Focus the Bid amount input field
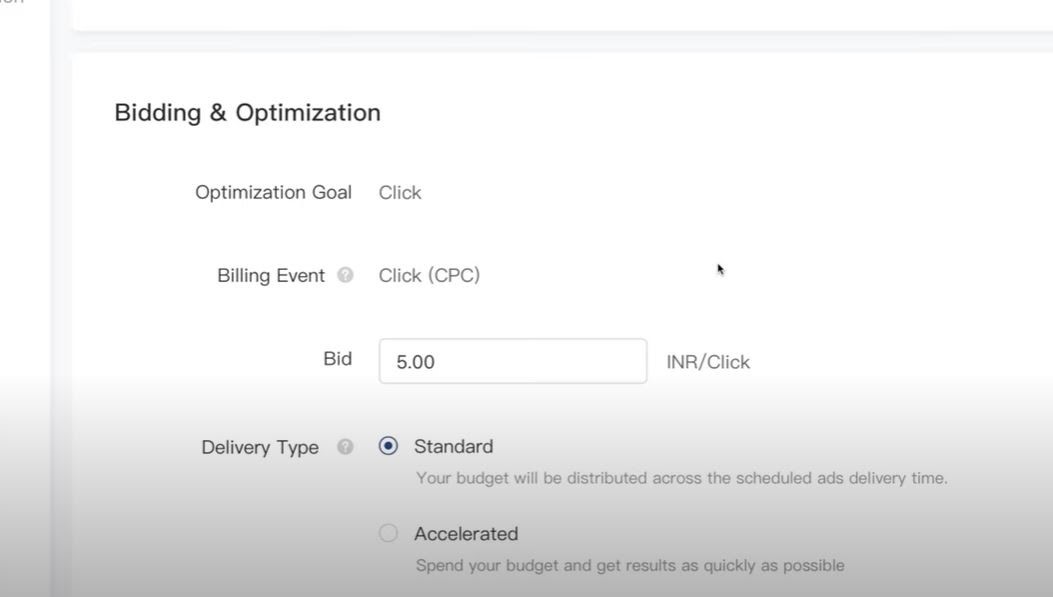The image size is (1053, 597). tap(513, 361)
